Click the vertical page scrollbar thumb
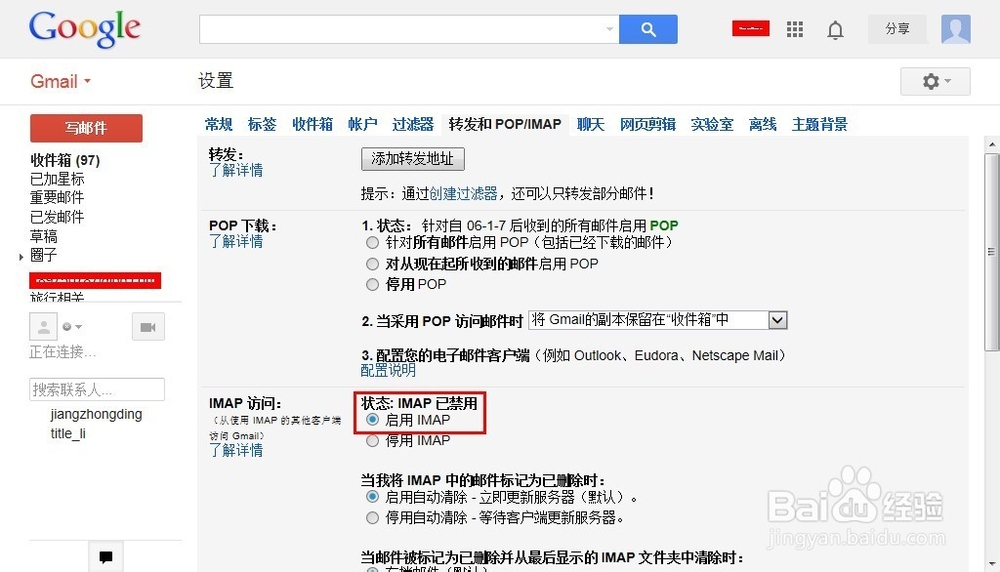The image size is (1000, 572). (x=992, y=252)
